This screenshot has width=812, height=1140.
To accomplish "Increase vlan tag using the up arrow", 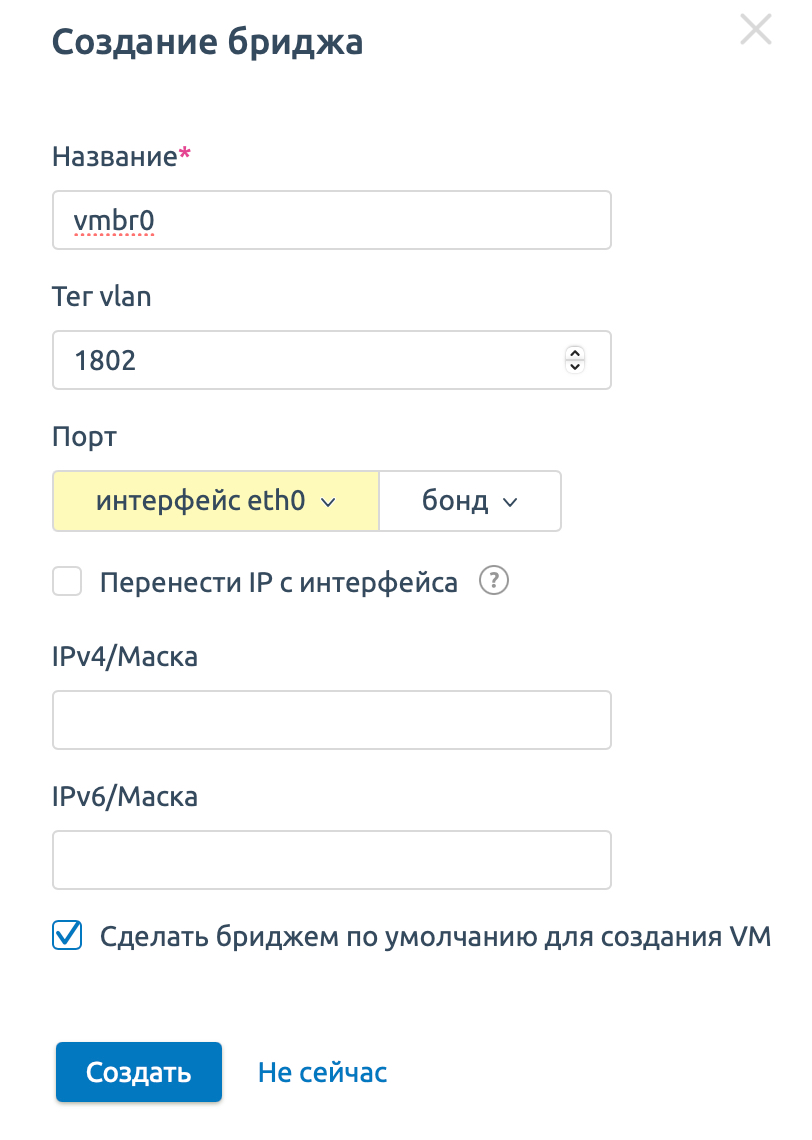I will (x=575, y=353).
